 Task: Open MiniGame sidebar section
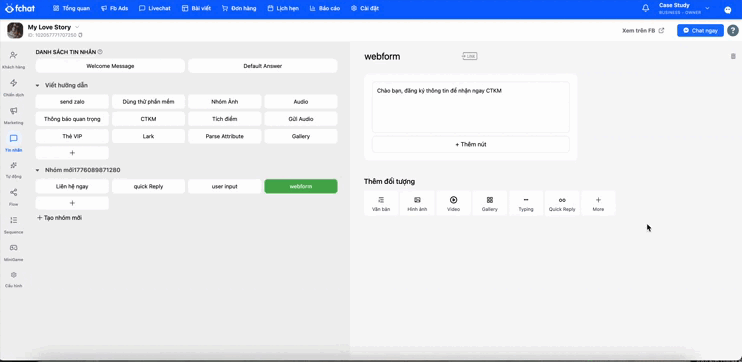pyautogui.click(x=14, y=252)
